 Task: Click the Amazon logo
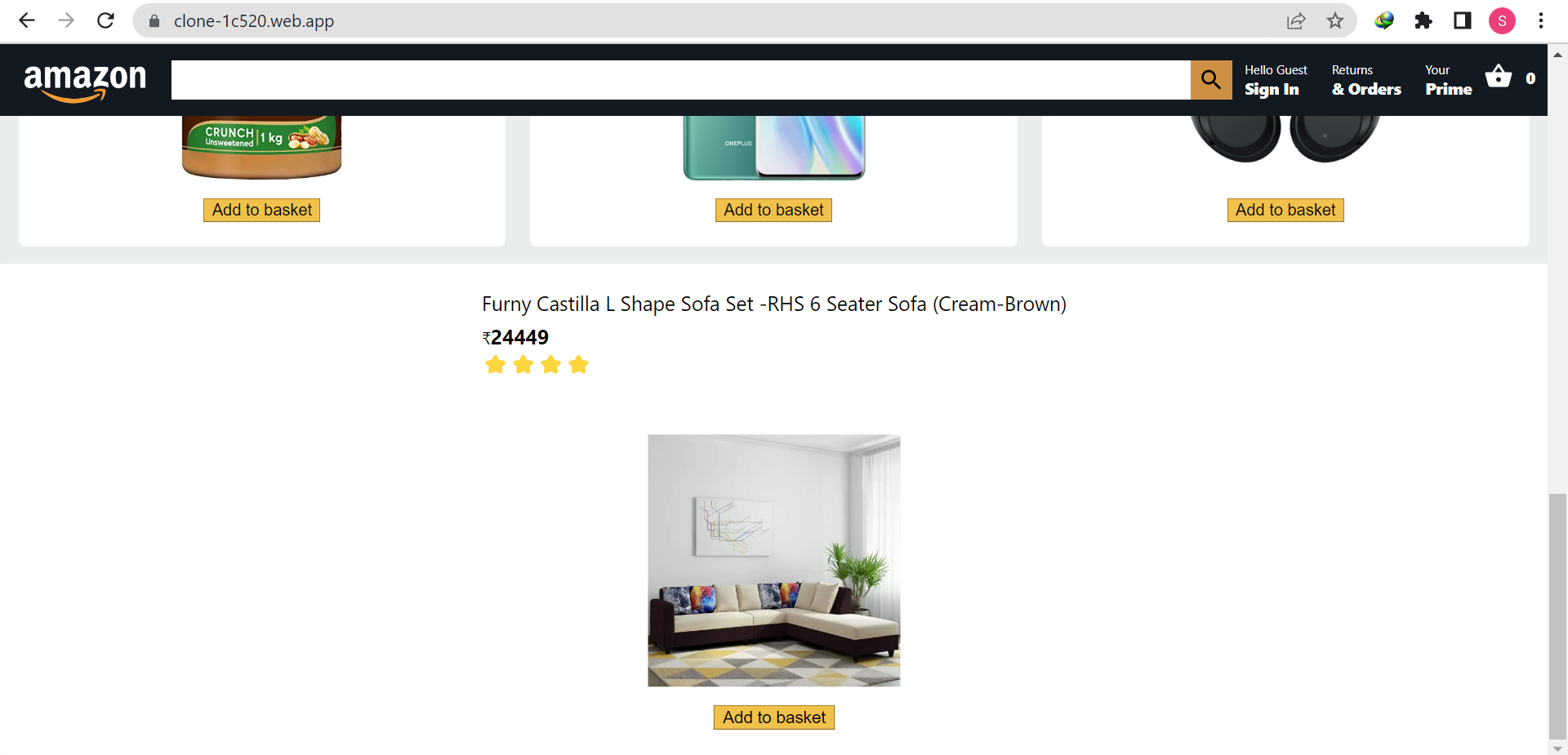85,82
